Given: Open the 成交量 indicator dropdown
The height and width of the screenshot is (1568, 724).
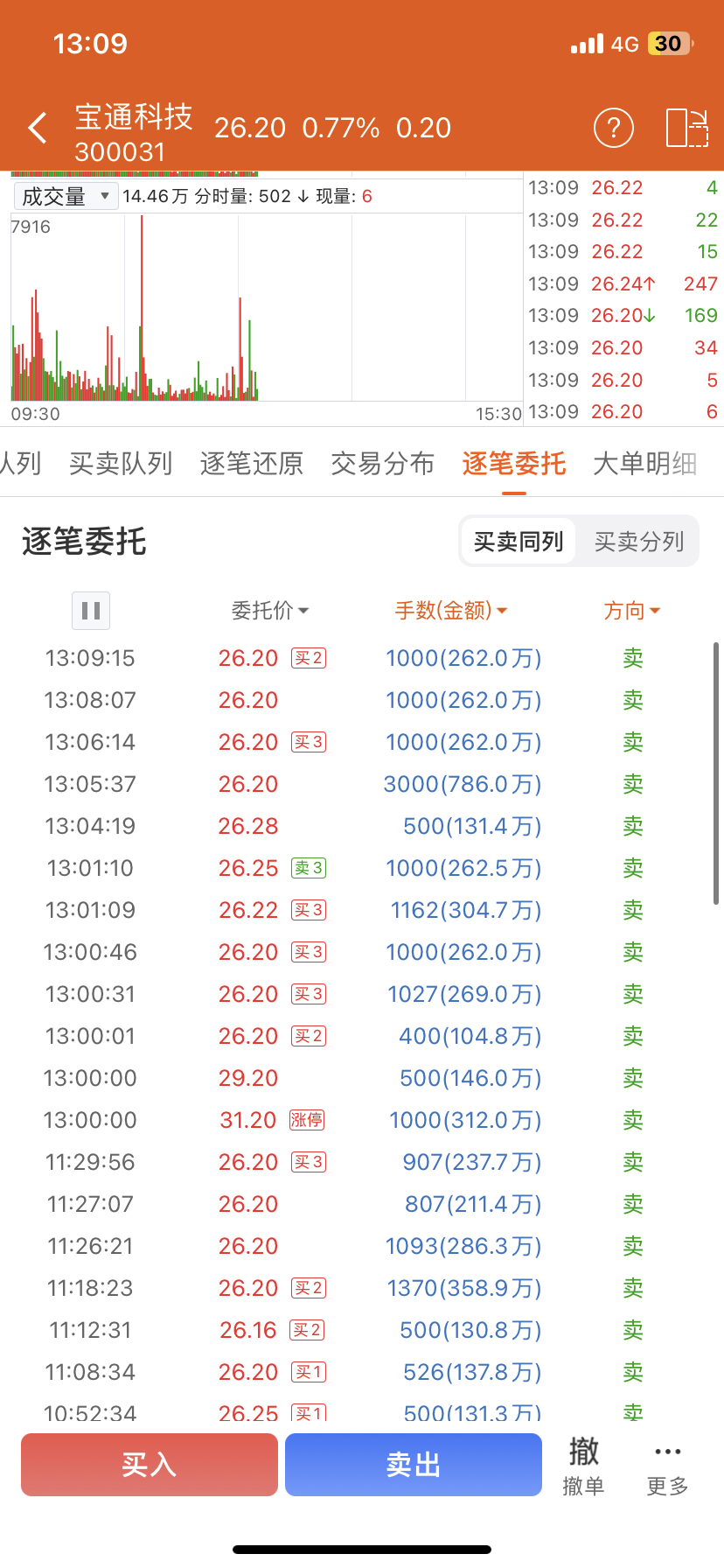Looking at the screenshot, I should (x=66, y=196).
